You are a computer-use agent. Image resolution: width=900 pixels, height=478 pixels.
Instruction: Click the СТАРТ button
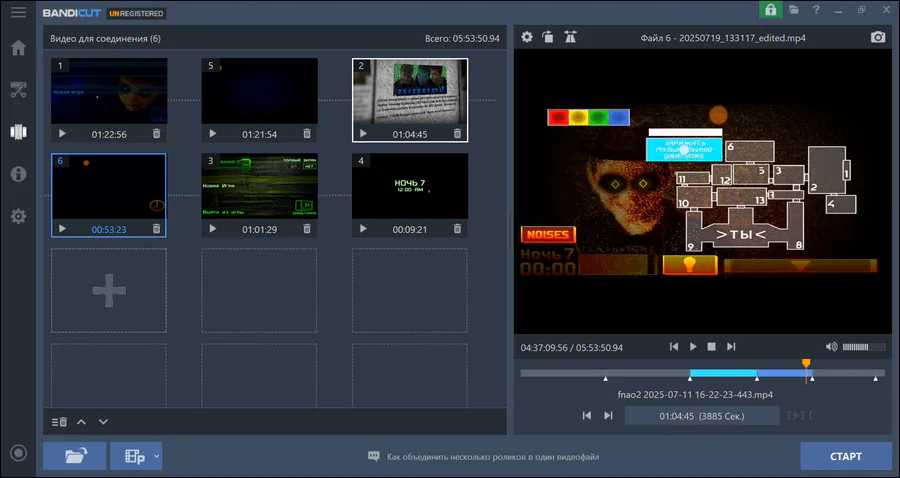tap(845, 456)
